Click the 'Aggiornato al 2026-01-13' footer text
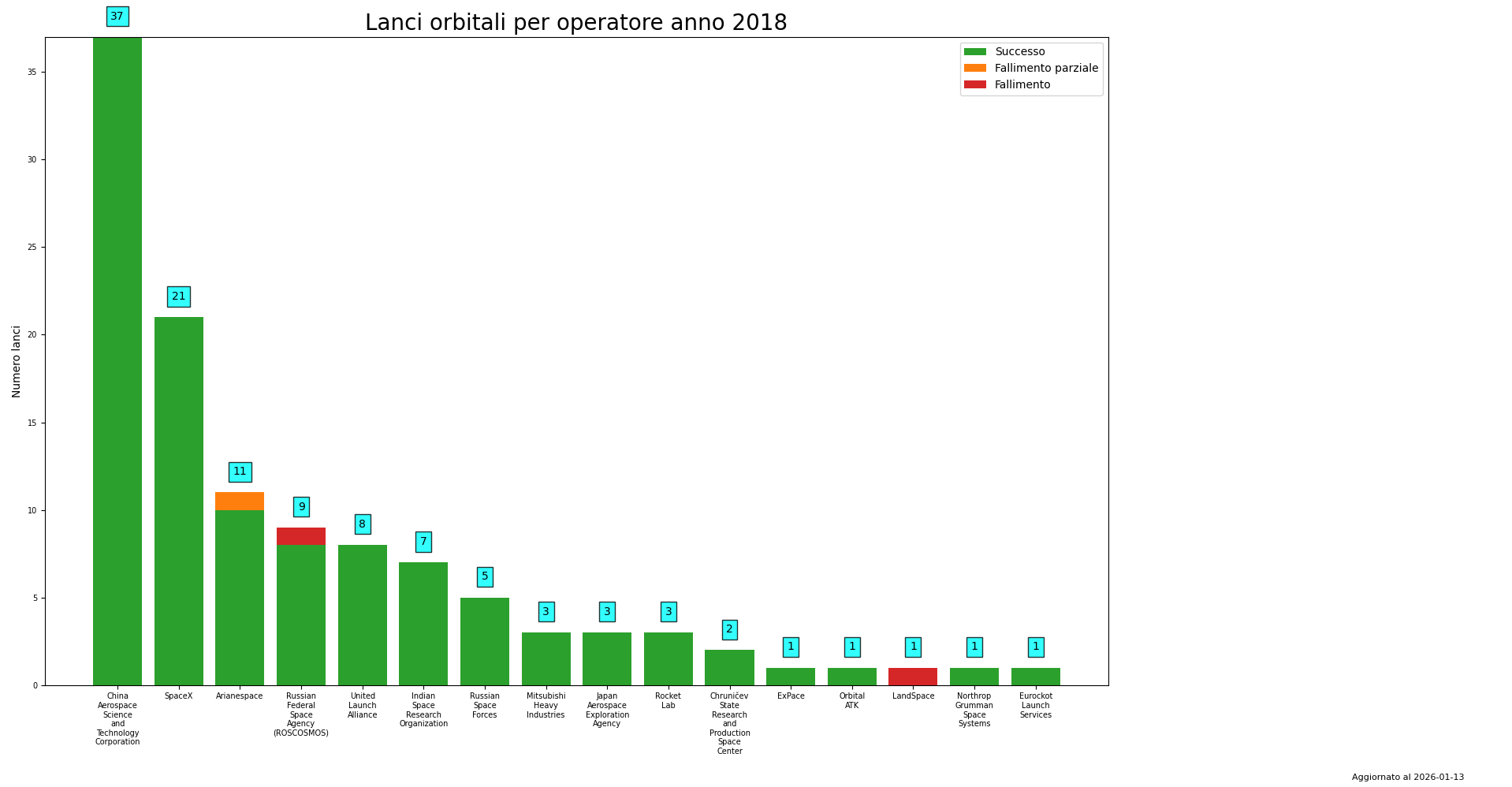Image resolution: width=1512 pixels, height=787 pixels. 1407,777
